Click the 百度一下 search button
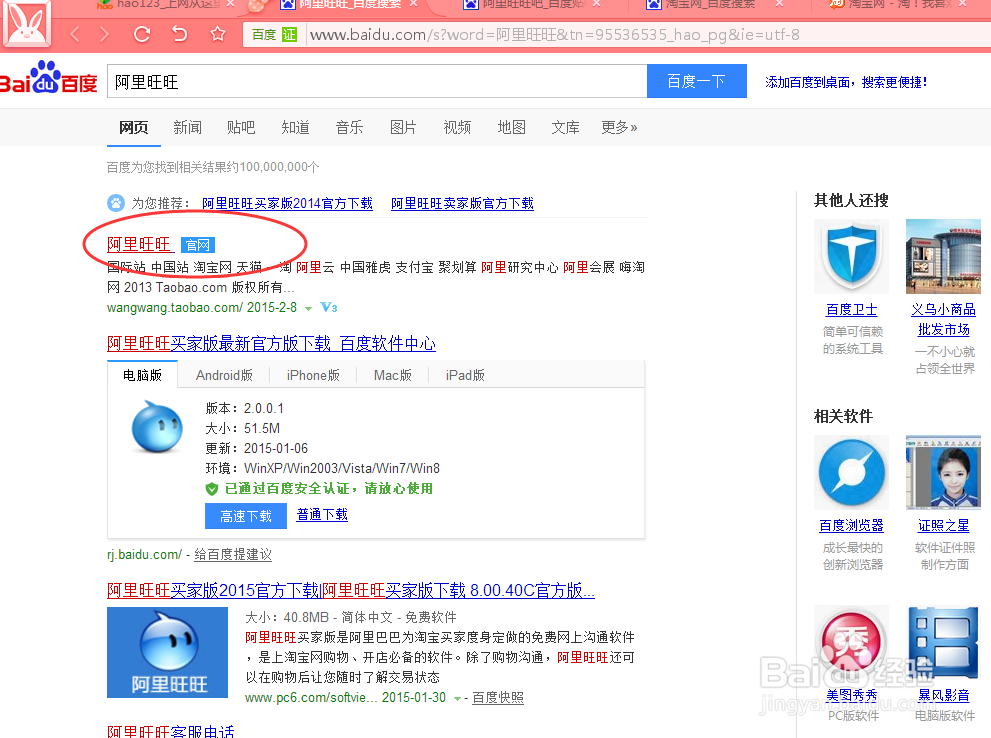This screenshot has width=991, height=738. pos(696,81)
